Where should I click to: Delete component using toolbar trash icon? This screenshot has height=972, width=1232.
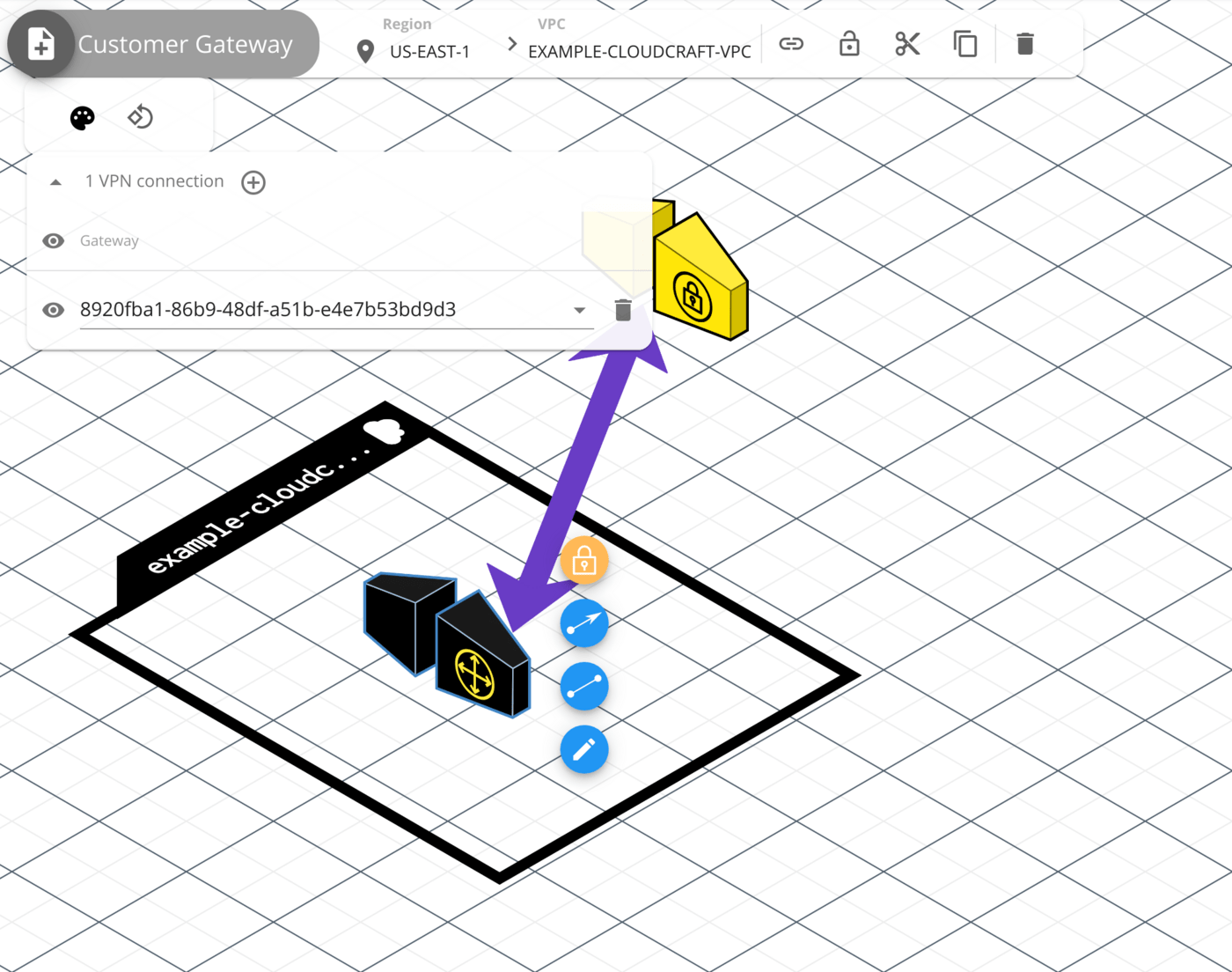click(x=1025, y=43)
